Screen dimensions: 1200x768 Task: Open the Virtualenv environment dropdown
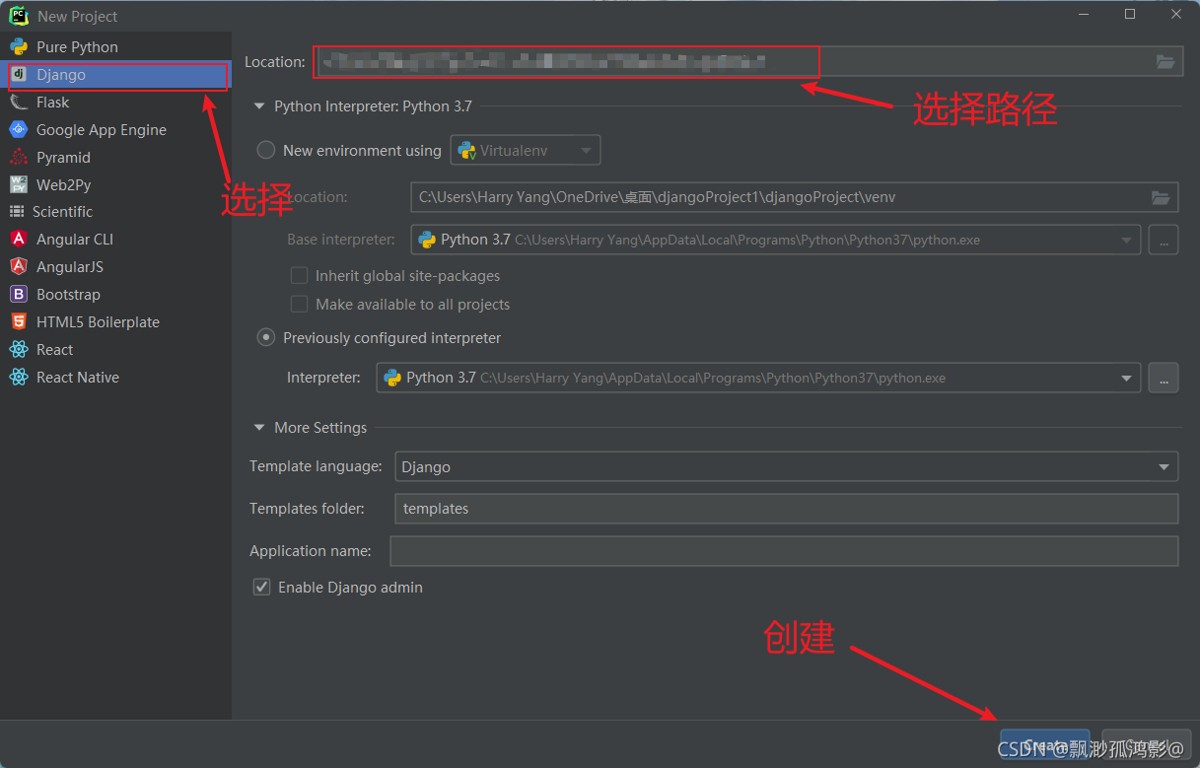(x=525, y=150)
